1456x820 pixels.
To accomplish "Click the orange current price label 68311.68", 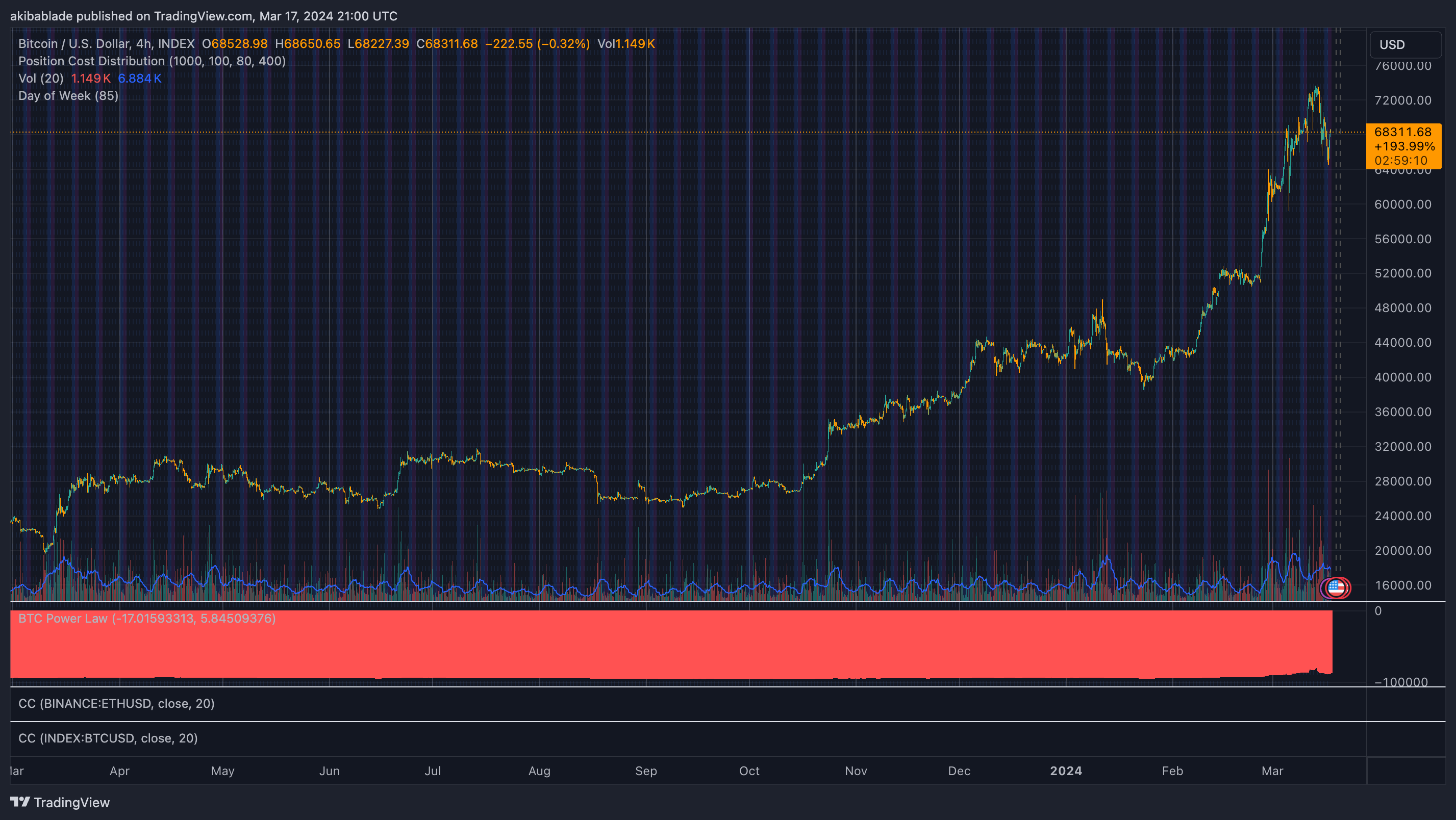I will point(1402,132).
